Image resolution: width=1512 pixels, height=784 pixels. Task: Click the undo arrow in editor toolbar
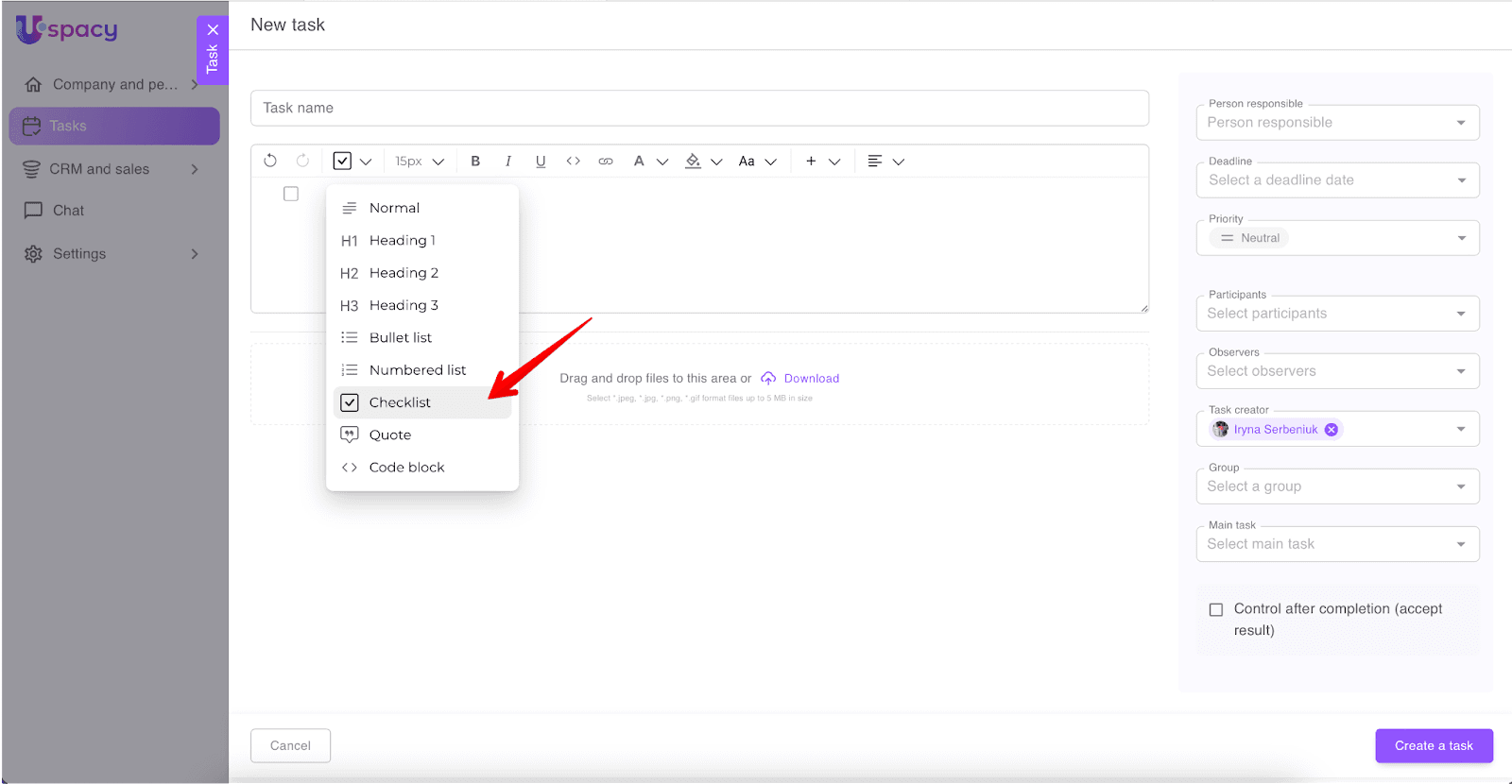tap(270, 161)
